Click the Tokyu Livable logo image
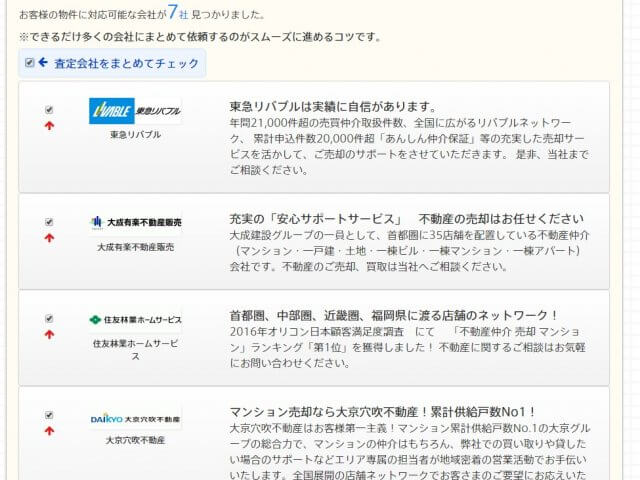Viewport: 640px width, 480px height. pos(135,111)
